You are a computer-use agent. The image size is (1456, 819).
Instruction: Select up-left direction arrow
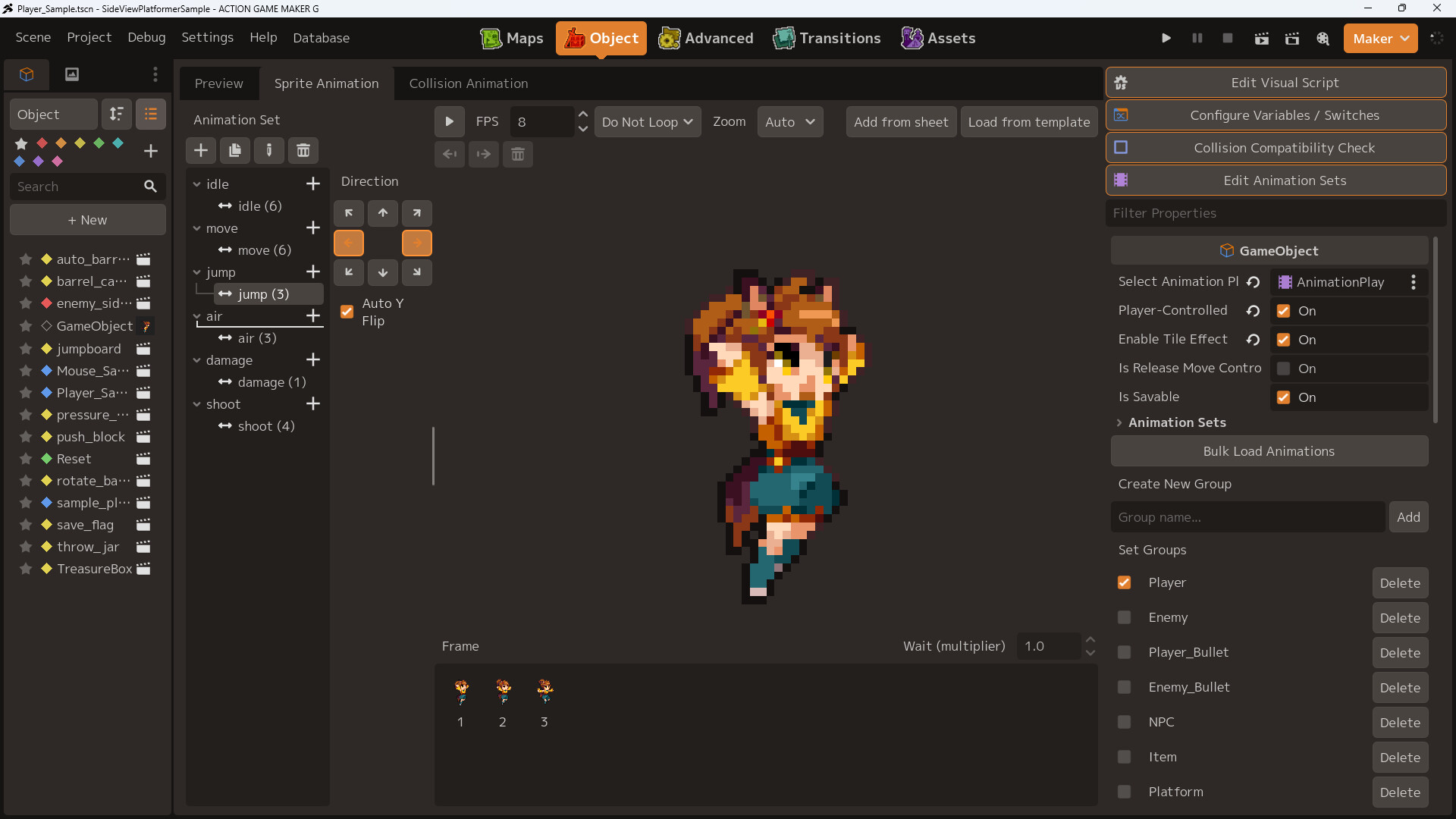[x=349, y=213]
